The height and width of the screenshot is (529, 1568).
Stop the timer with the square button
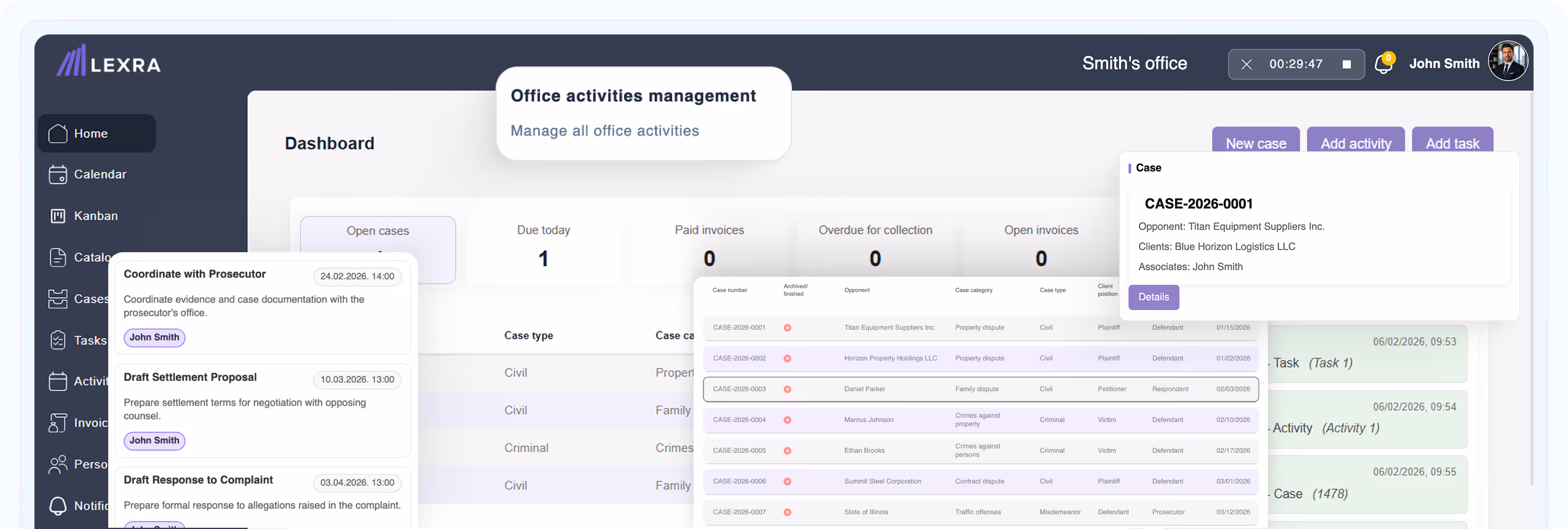(1347, 65)
